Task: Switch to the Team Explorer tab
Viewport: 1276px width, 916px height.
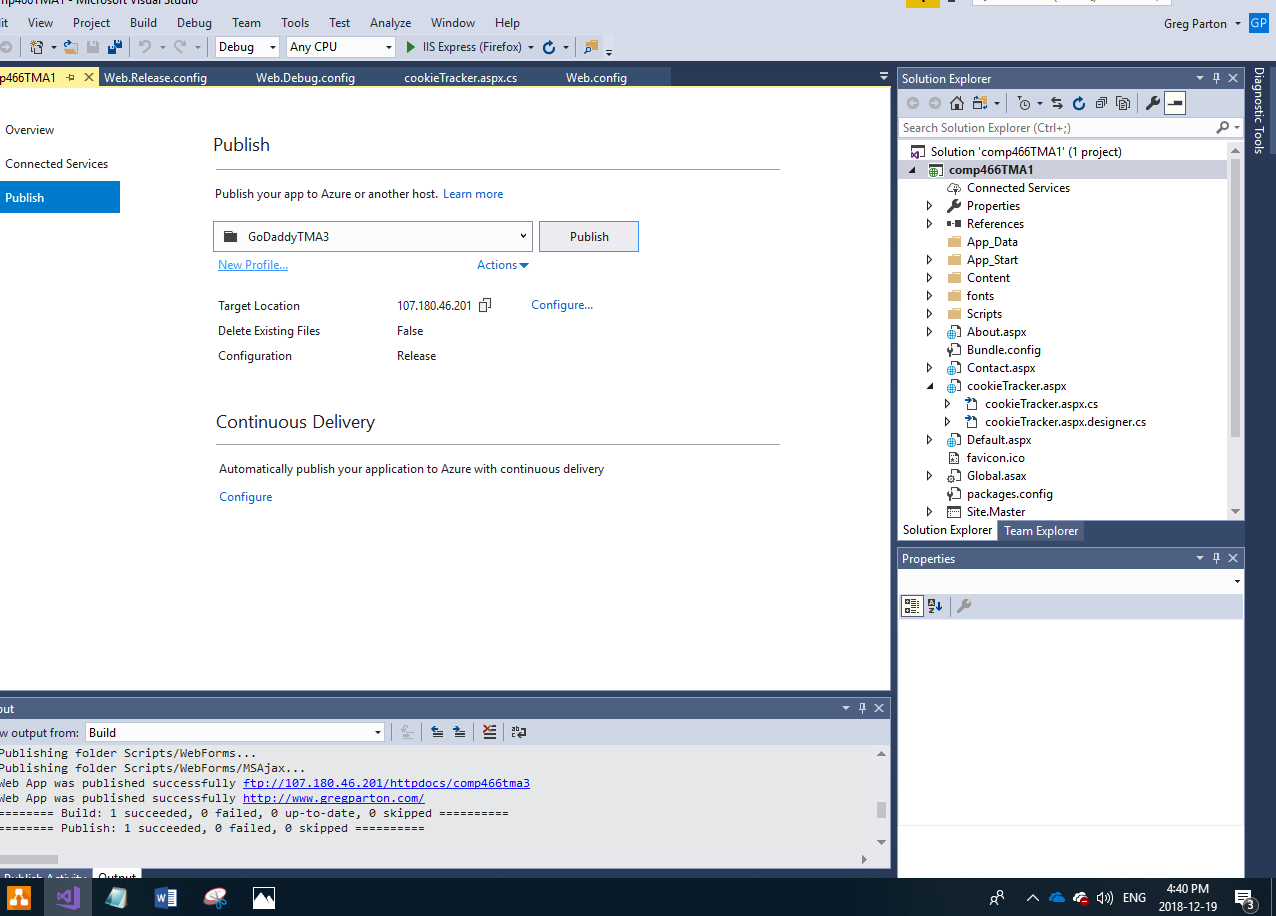Action: click(1041, 531)
